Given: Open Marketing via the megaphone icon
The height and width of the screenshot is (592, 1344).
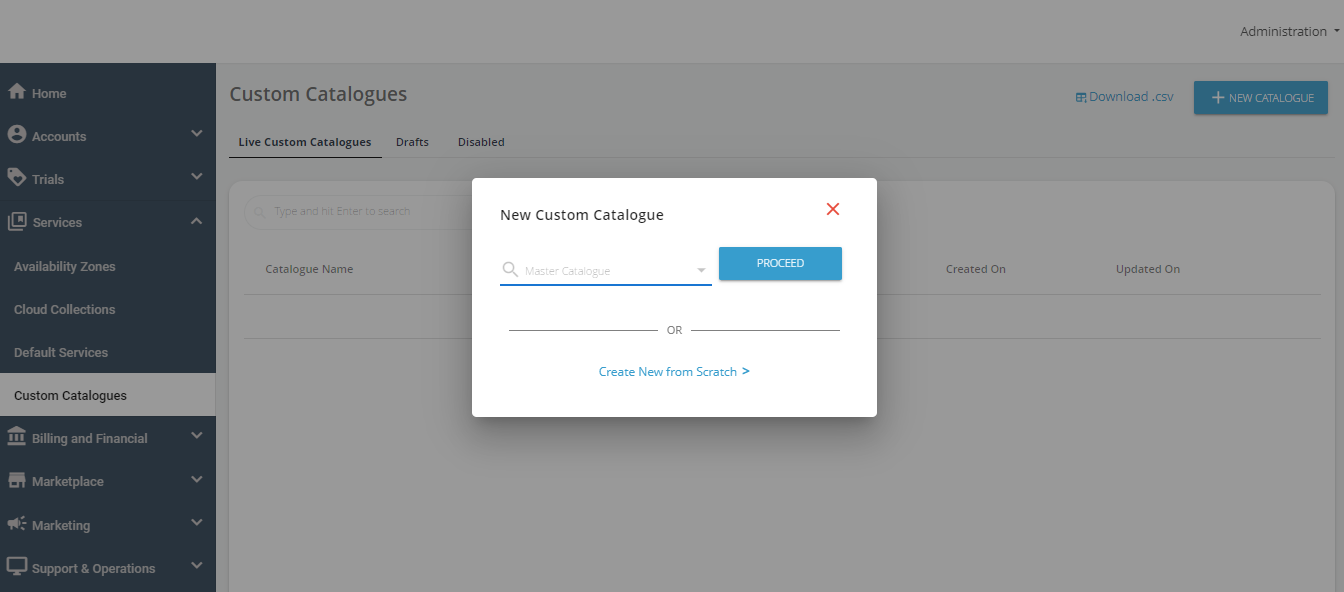Looking at the screenshot, I should 17,523.
